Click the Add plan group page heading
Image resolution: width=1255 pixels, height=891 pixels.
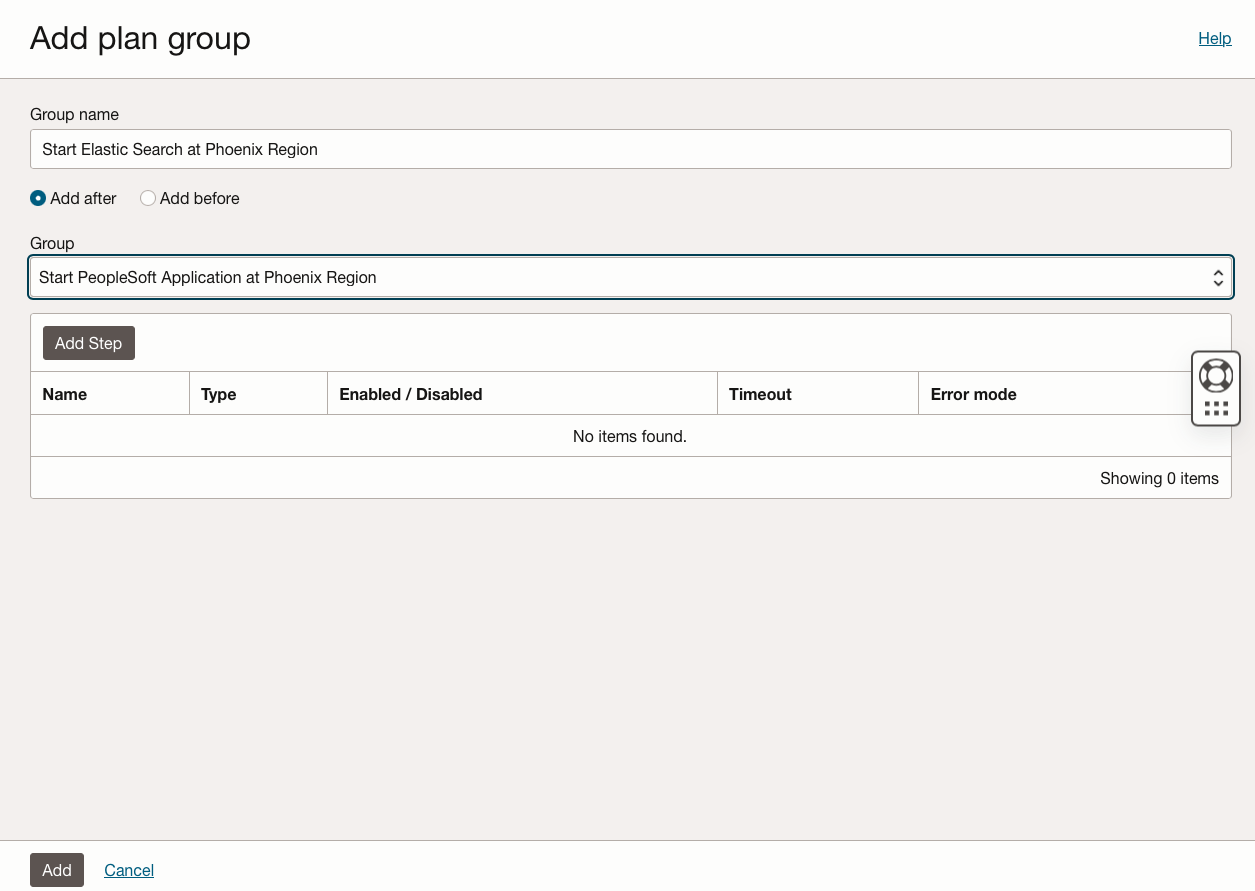pos(140,38)
